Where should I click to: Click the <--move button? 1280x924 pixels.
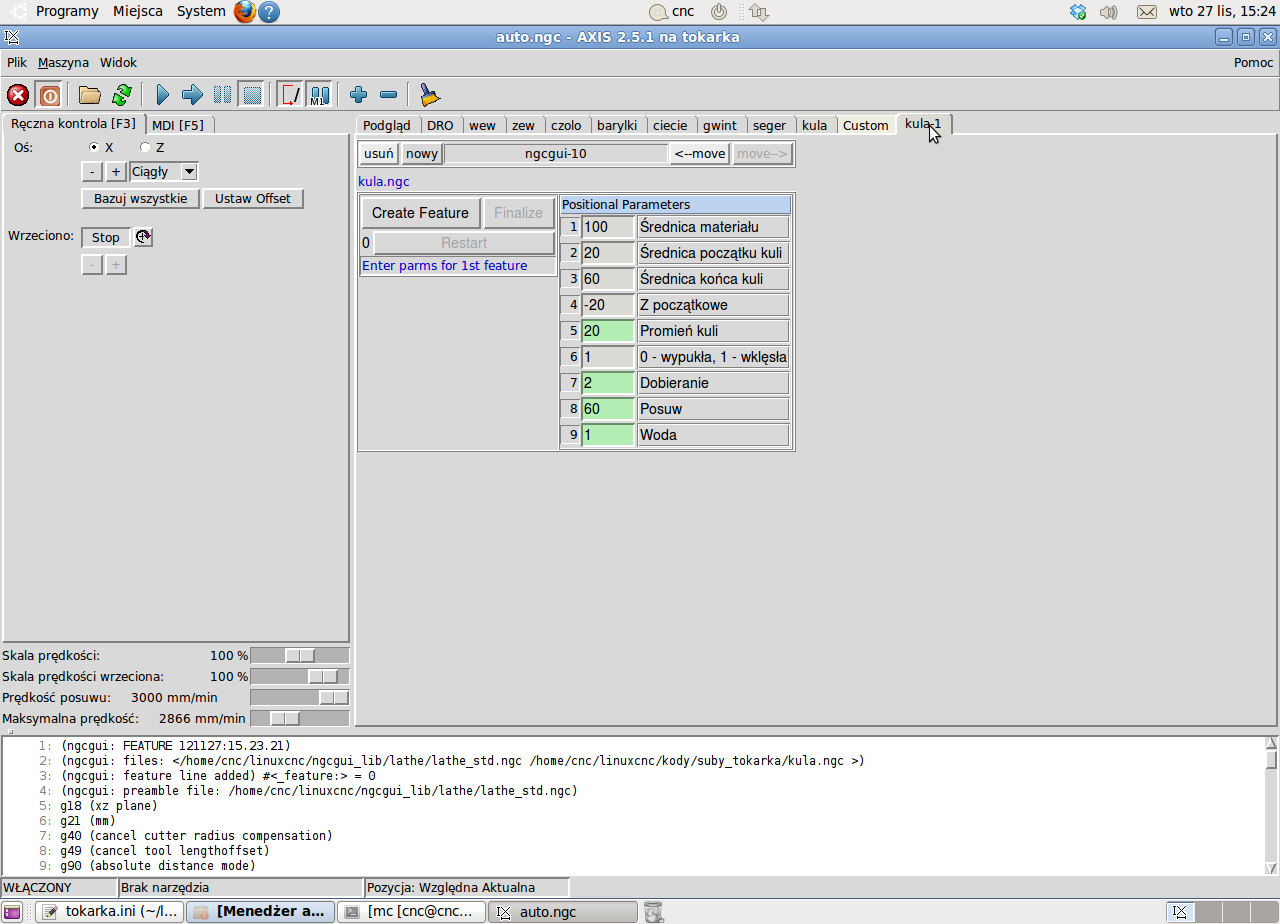700,154
